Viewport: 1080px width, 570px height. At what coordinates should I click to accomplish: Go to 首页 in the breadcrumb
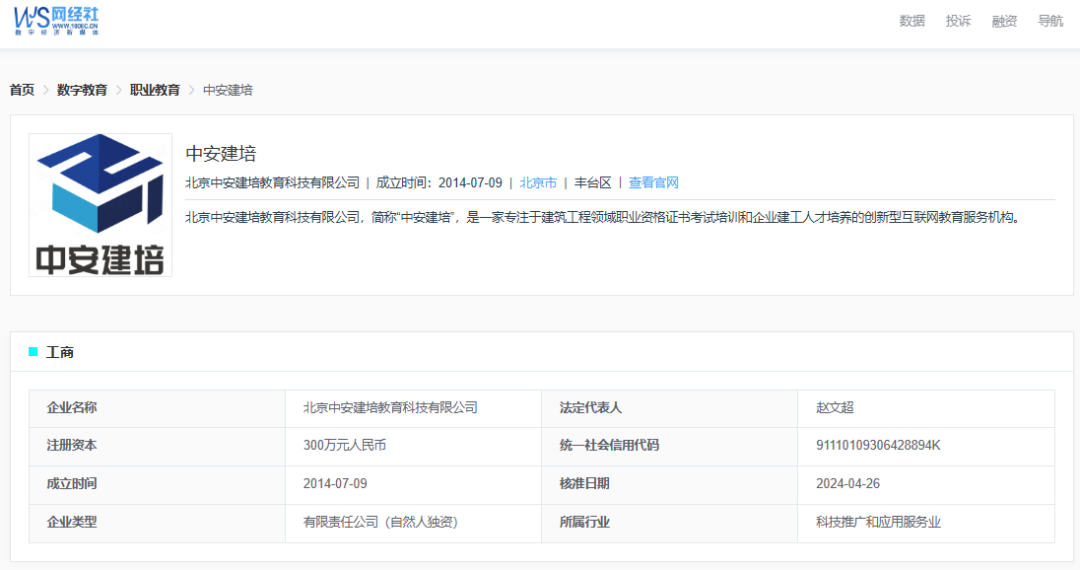(22, 90)
